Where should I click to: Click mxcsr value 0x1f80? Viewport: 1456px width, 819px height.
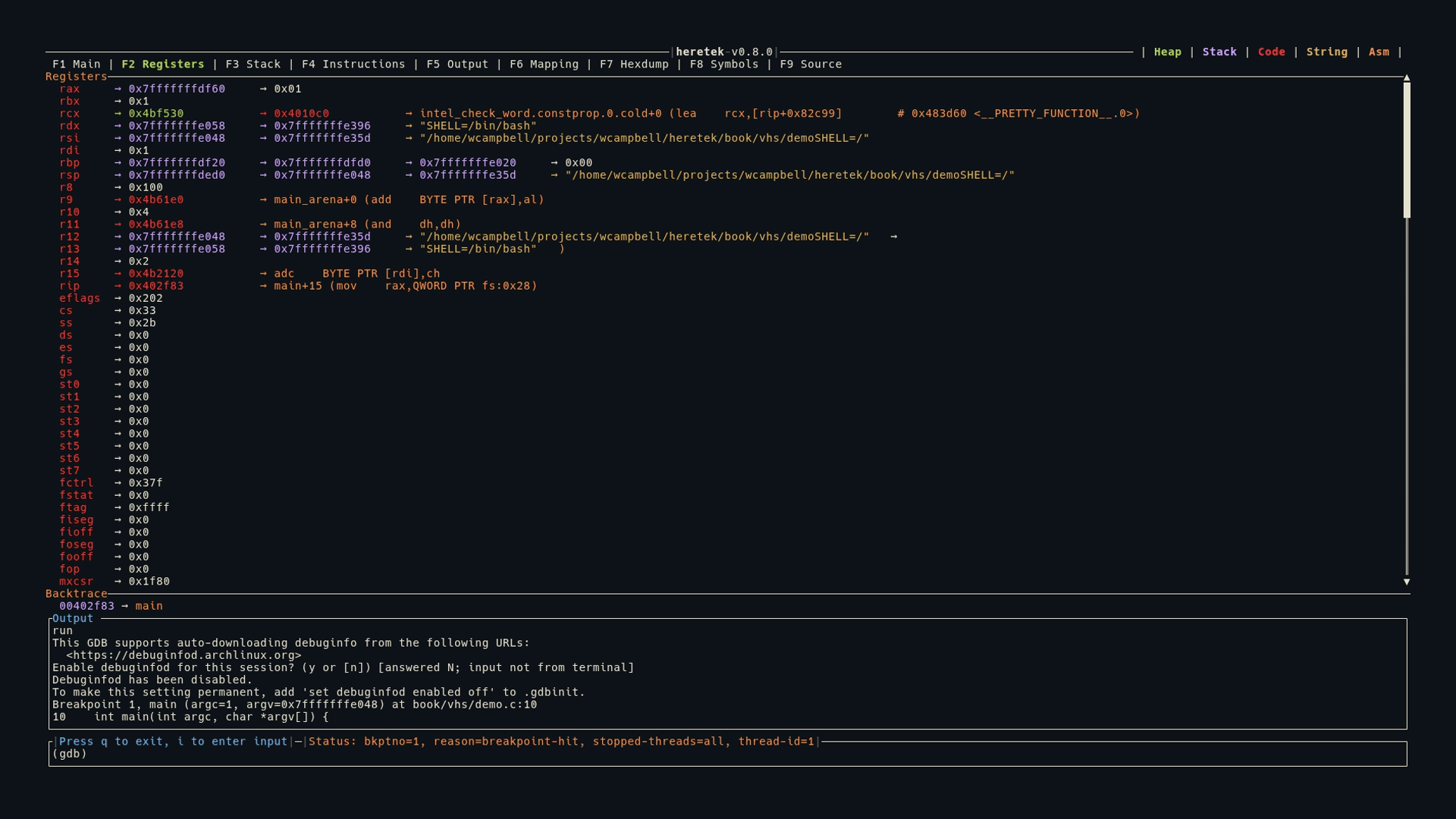click(x=149, y=582)
